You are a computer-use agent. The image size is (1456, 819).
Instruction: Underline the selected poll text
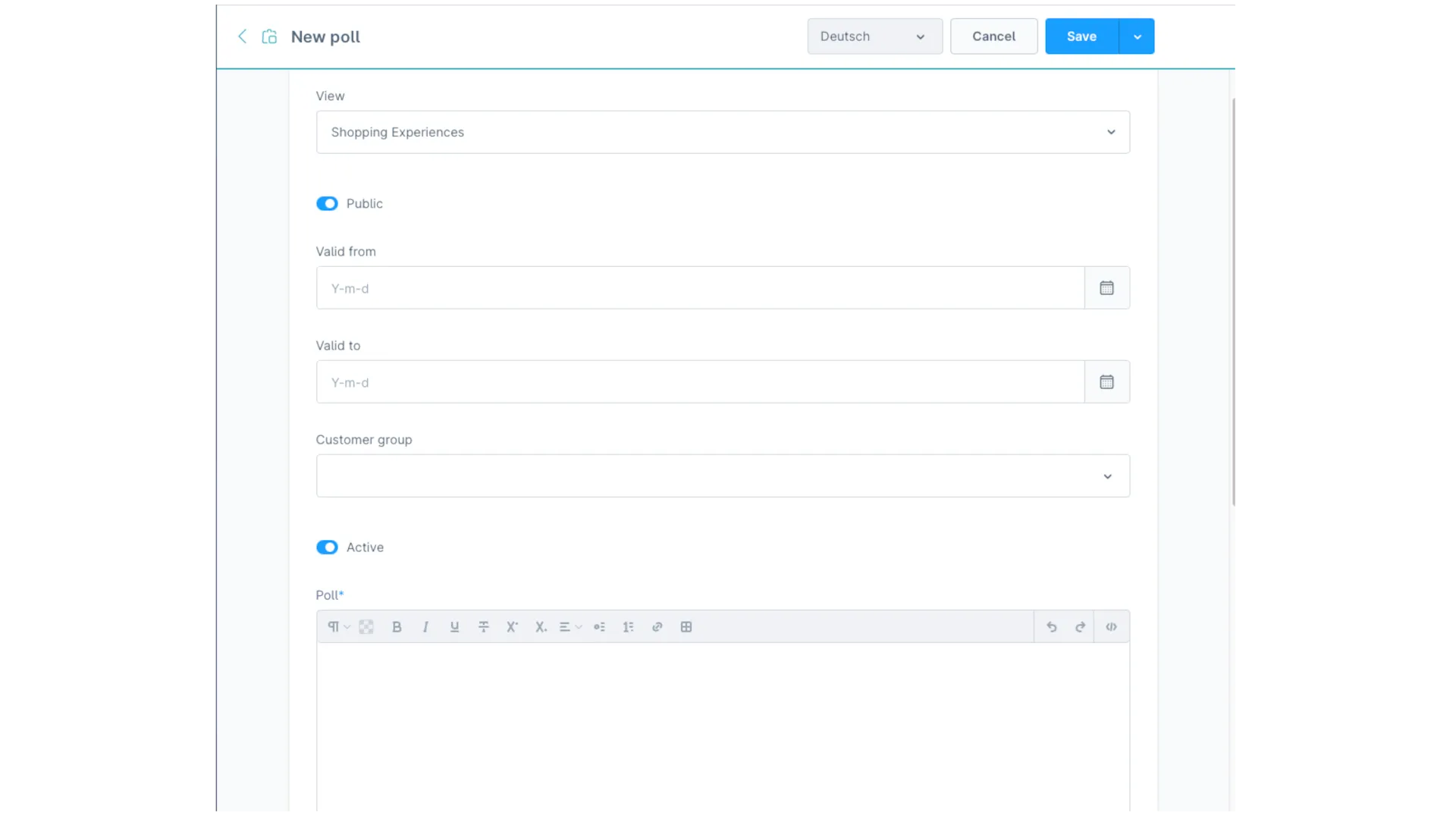point(454,626)
